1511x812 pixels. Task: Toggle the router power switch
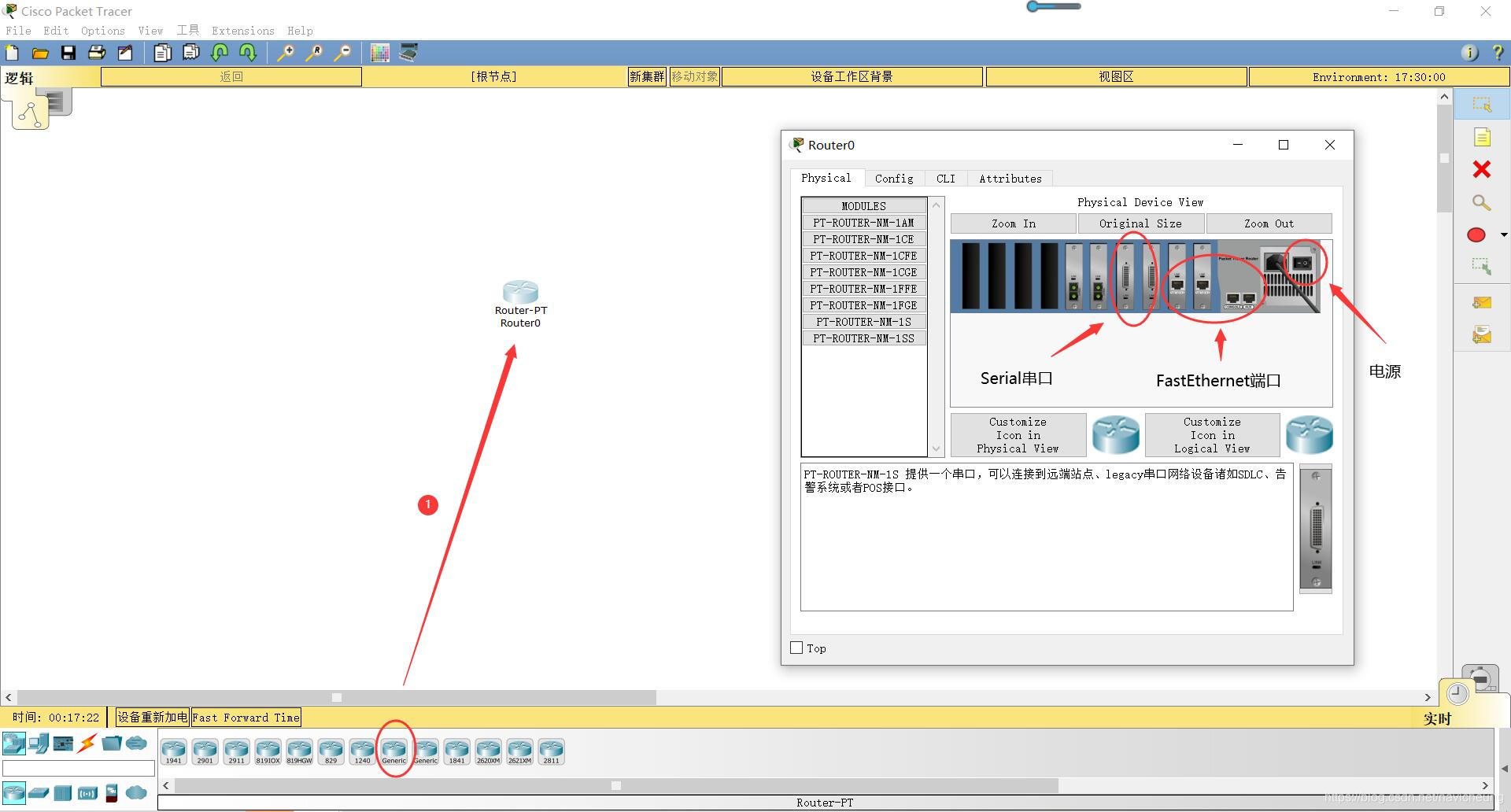click(1303, 263)
